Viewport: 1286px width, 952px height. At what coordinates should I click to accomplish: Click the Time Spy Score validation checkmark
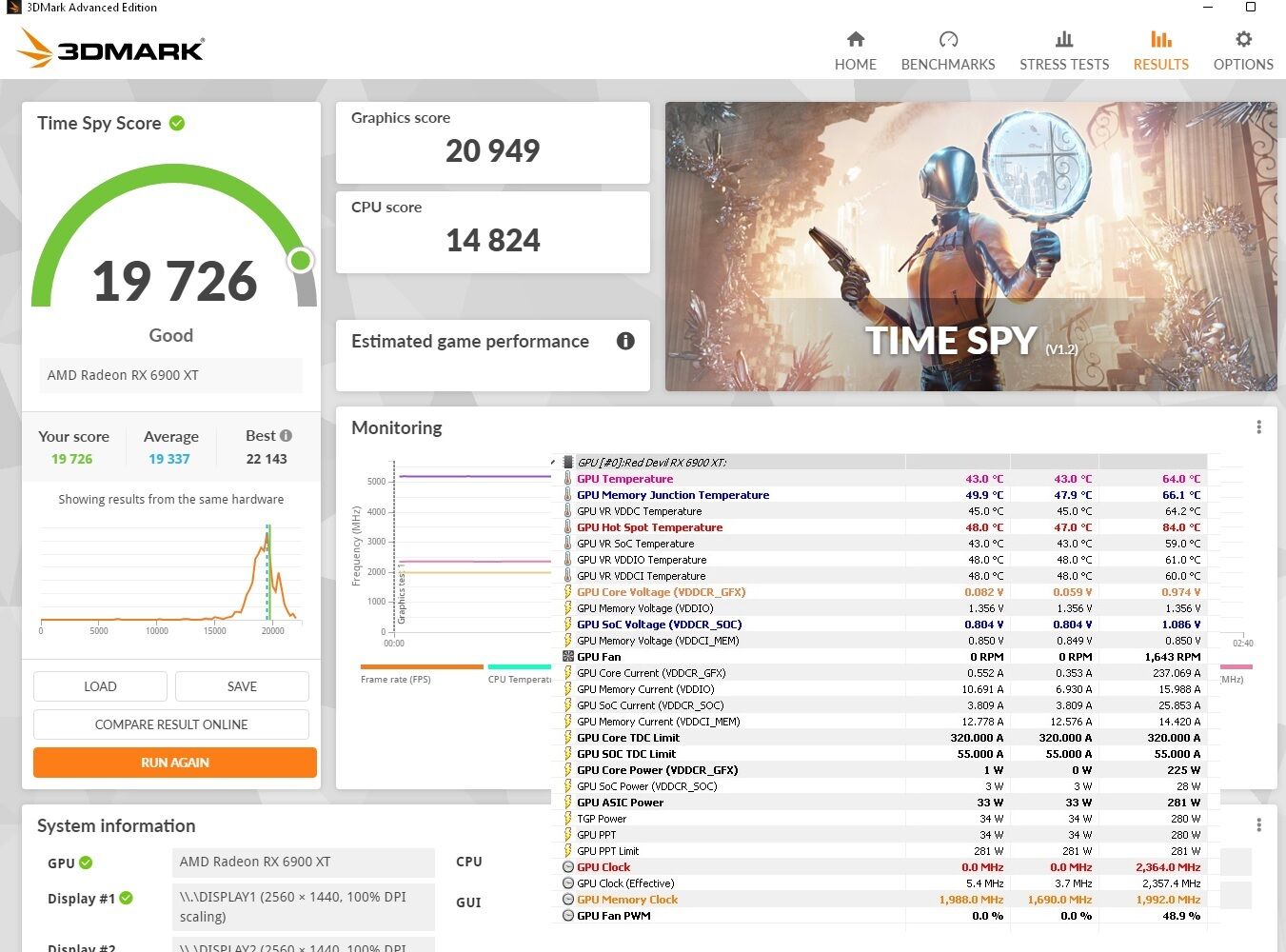coord(177,123)
